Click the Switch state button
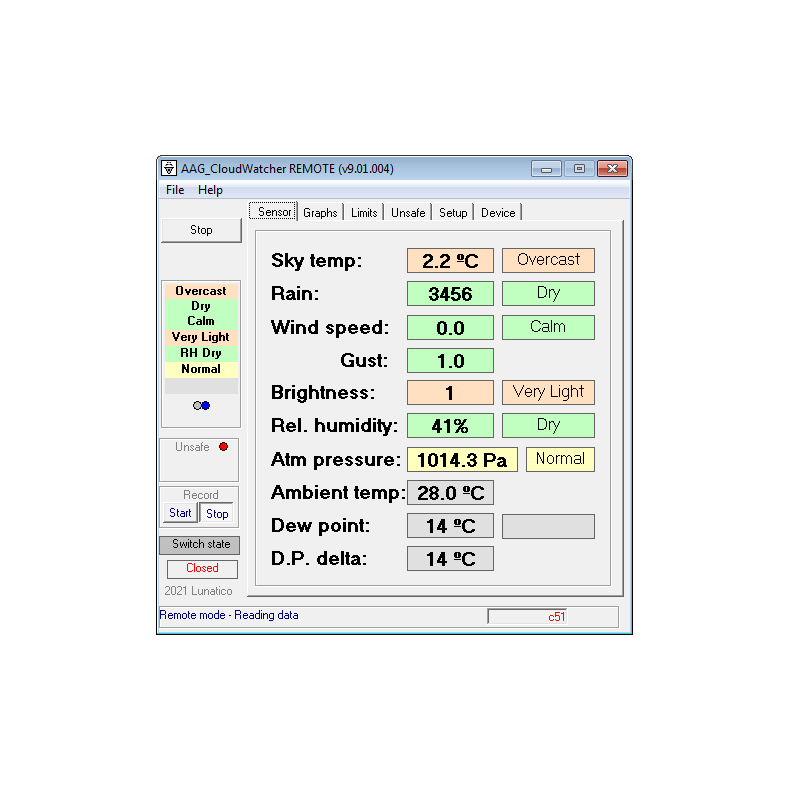Screen dimensions: 790x790 200,545
